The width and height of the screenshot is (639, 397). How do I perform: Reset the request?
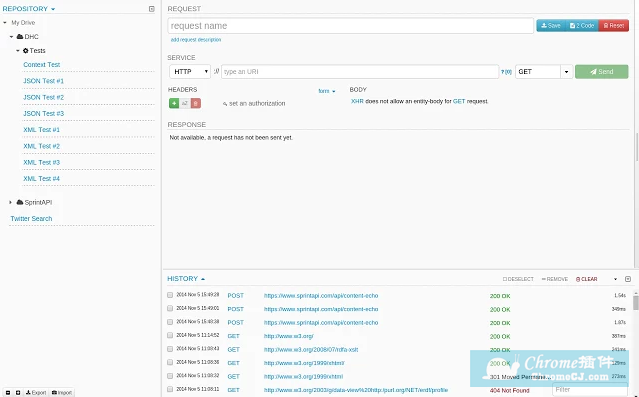(x=614, y=25)
